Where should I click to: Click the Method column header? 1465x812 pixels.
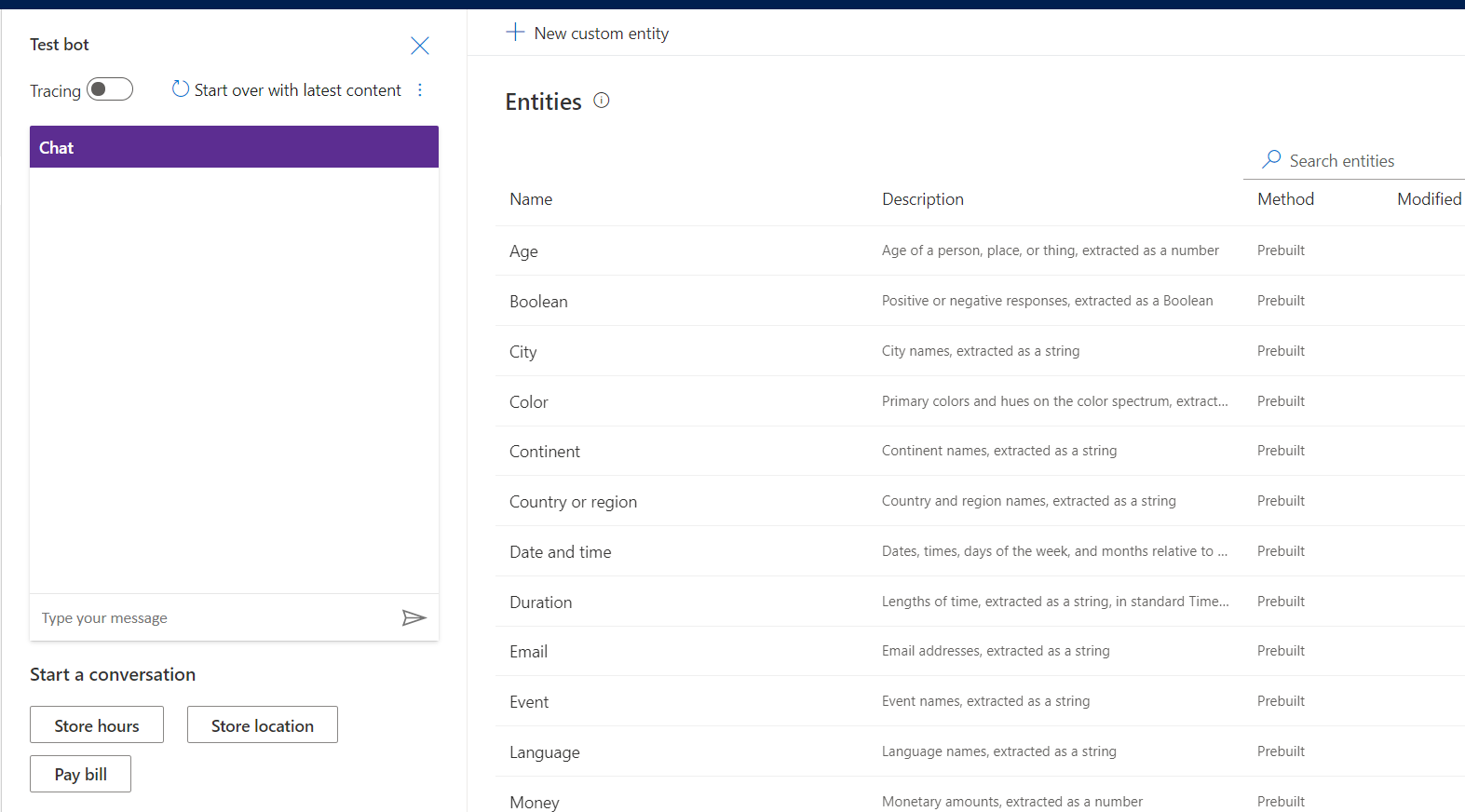coord(1285,199)
